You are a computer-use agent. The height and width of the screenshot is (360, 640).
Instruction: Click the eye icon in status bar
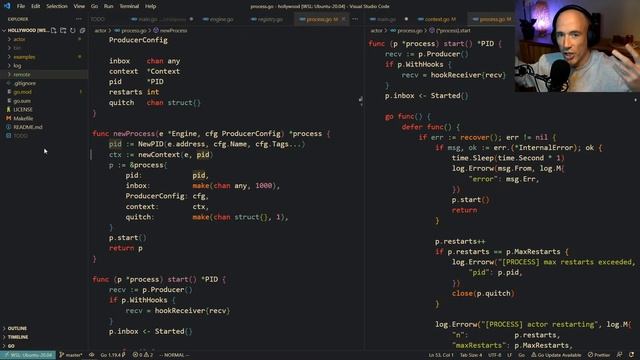91,355
